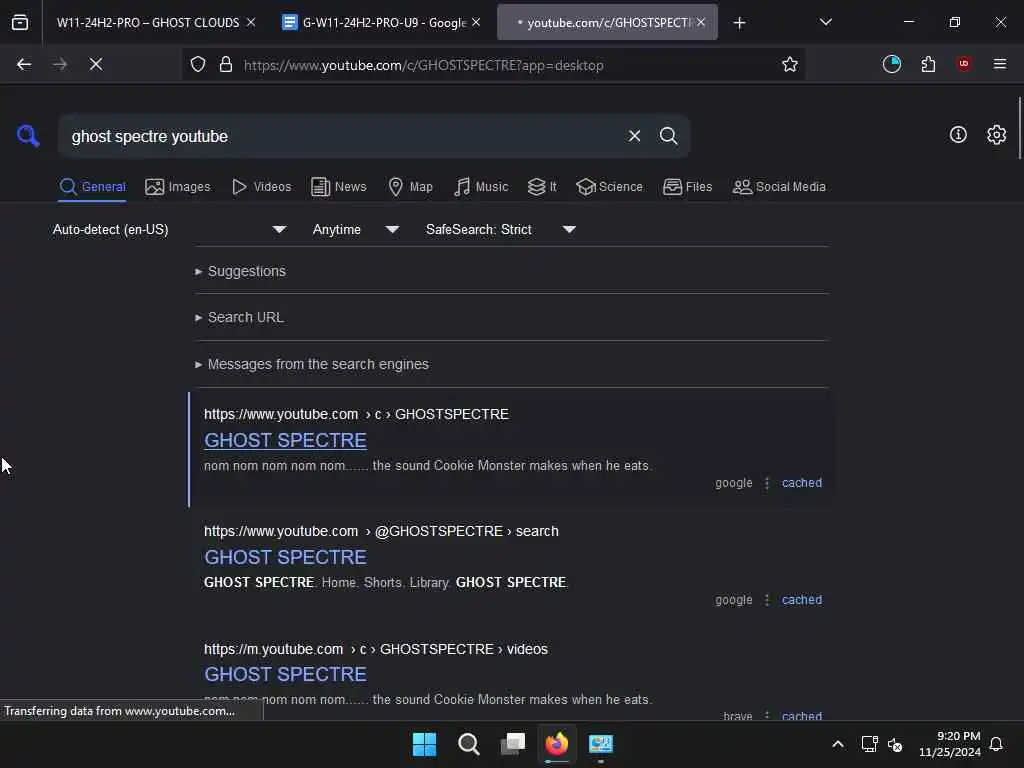1024x768 pixels.
Task: Open three-dot menu on second result
Action: pyautogui.click(x=767, y=600)
